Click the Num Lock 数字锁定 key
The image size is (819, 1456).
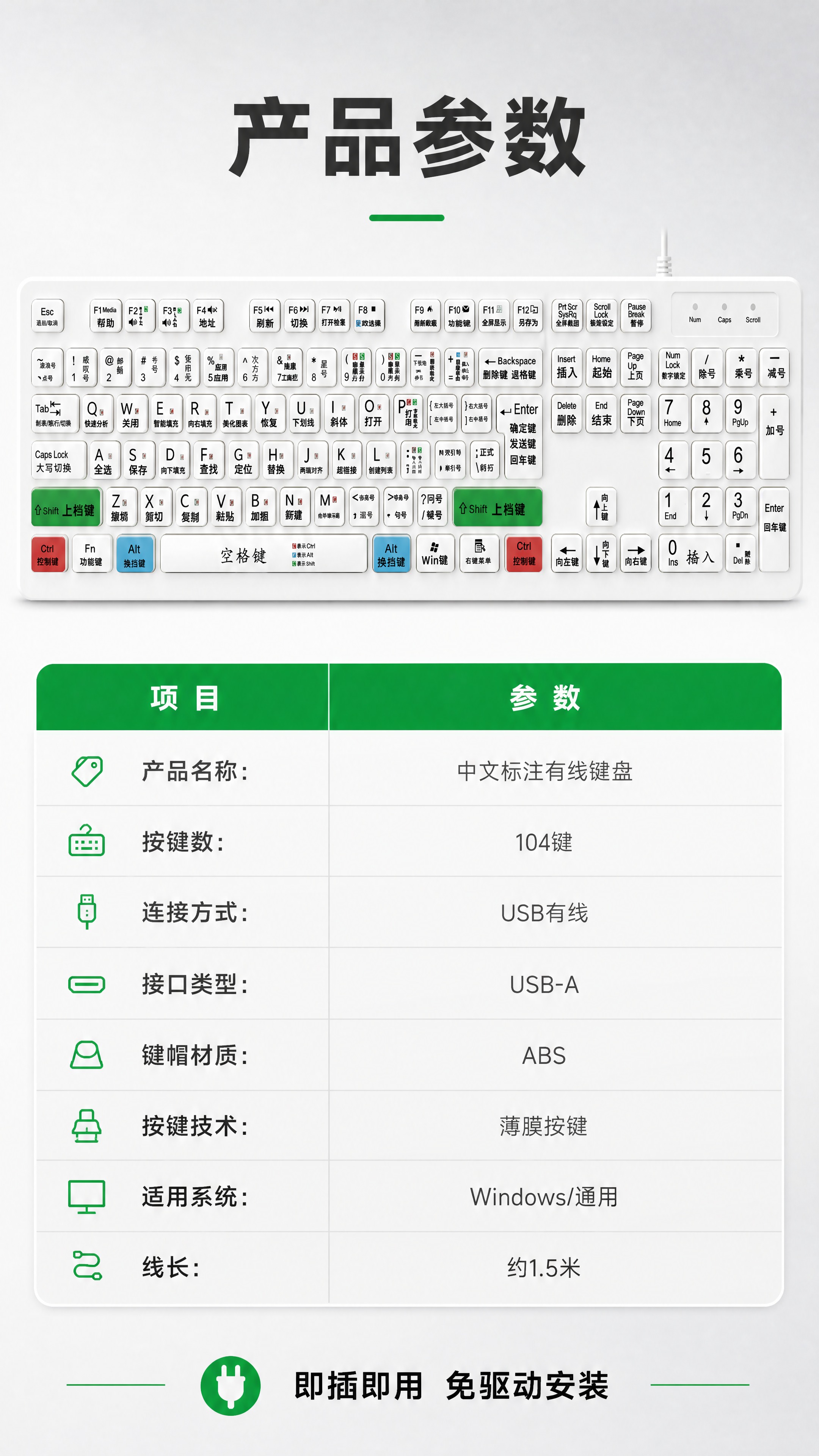coord(673,367)
